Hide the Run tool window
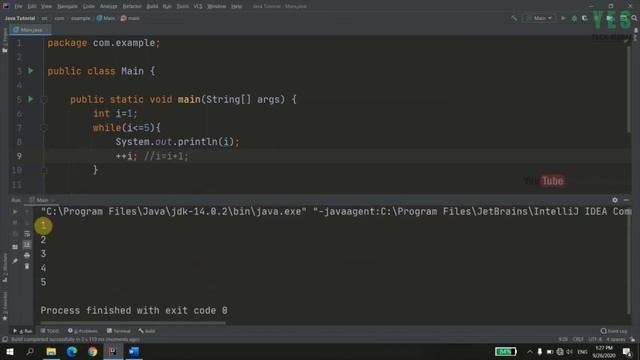The image size is (640, 360). point(626,200)
